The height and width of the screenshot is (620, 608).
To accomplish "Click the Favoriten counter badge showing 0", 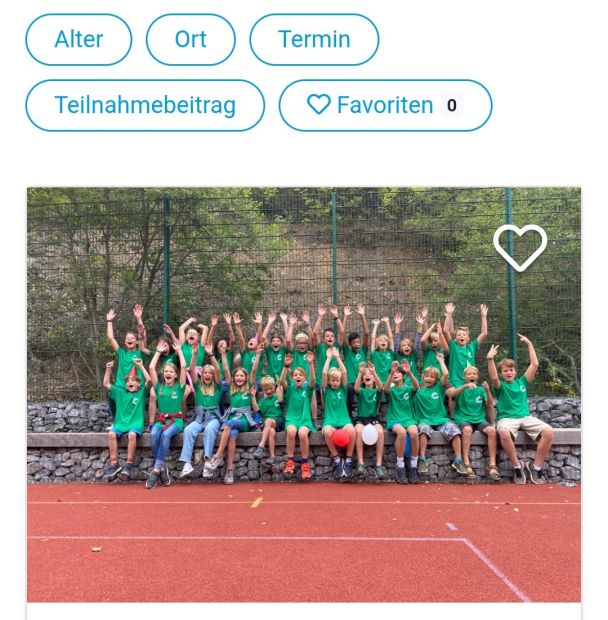I will 451,106.
